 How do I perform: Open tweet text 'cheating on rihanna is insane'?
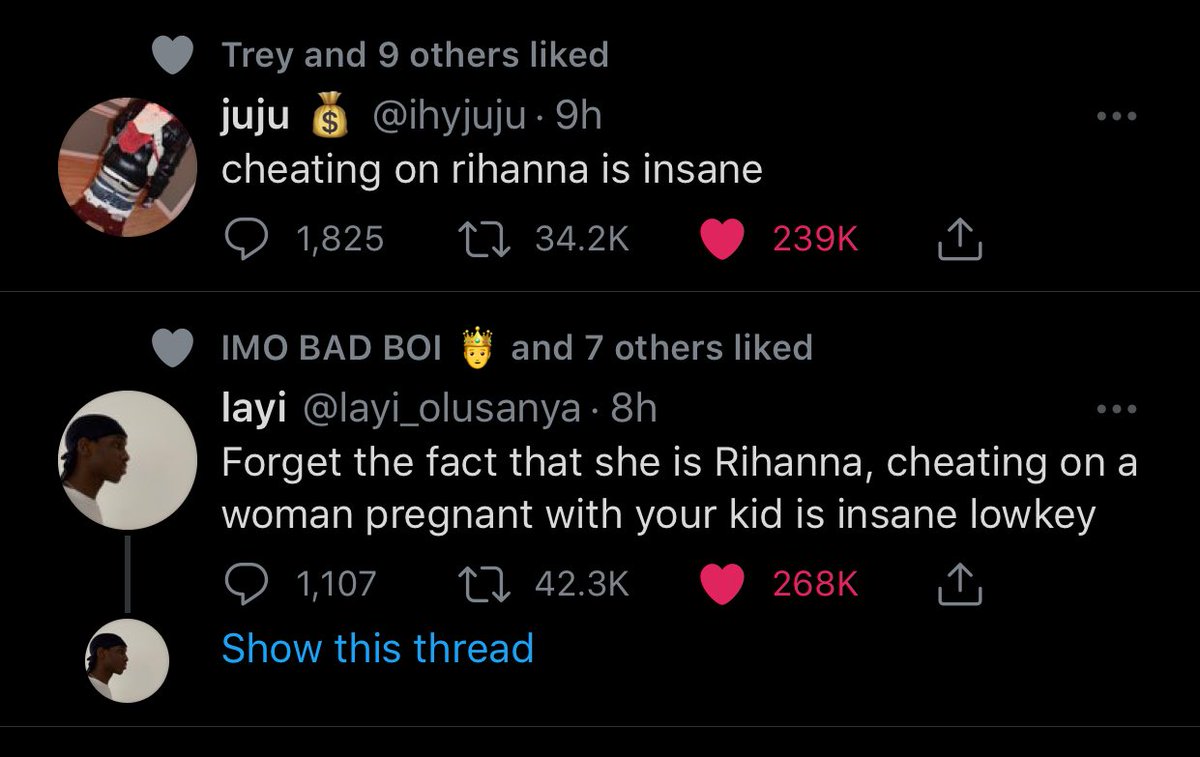point(492,170)
